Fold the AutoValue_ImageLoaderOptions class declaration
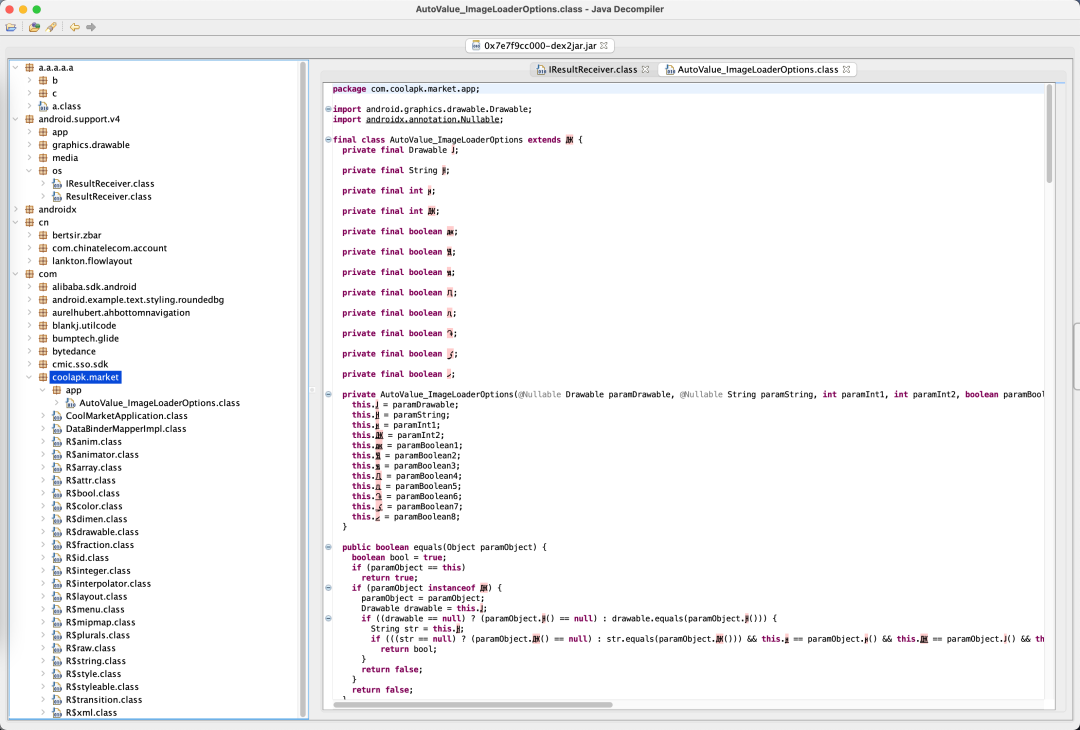The image size is (1080, 730). click(x=328, y=140)
